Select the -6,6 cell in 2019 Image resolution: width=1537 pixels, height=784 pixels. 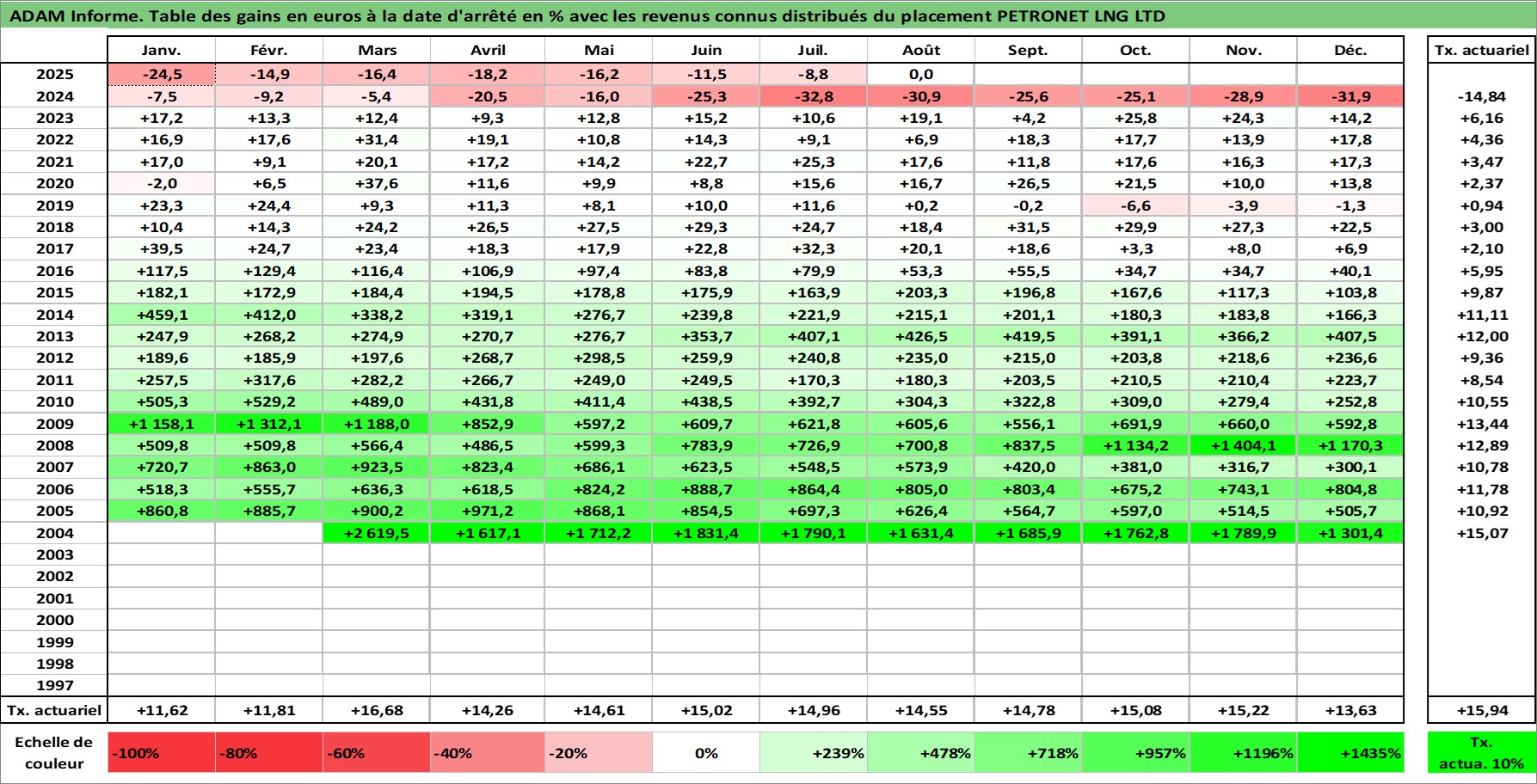(1135, 205)
